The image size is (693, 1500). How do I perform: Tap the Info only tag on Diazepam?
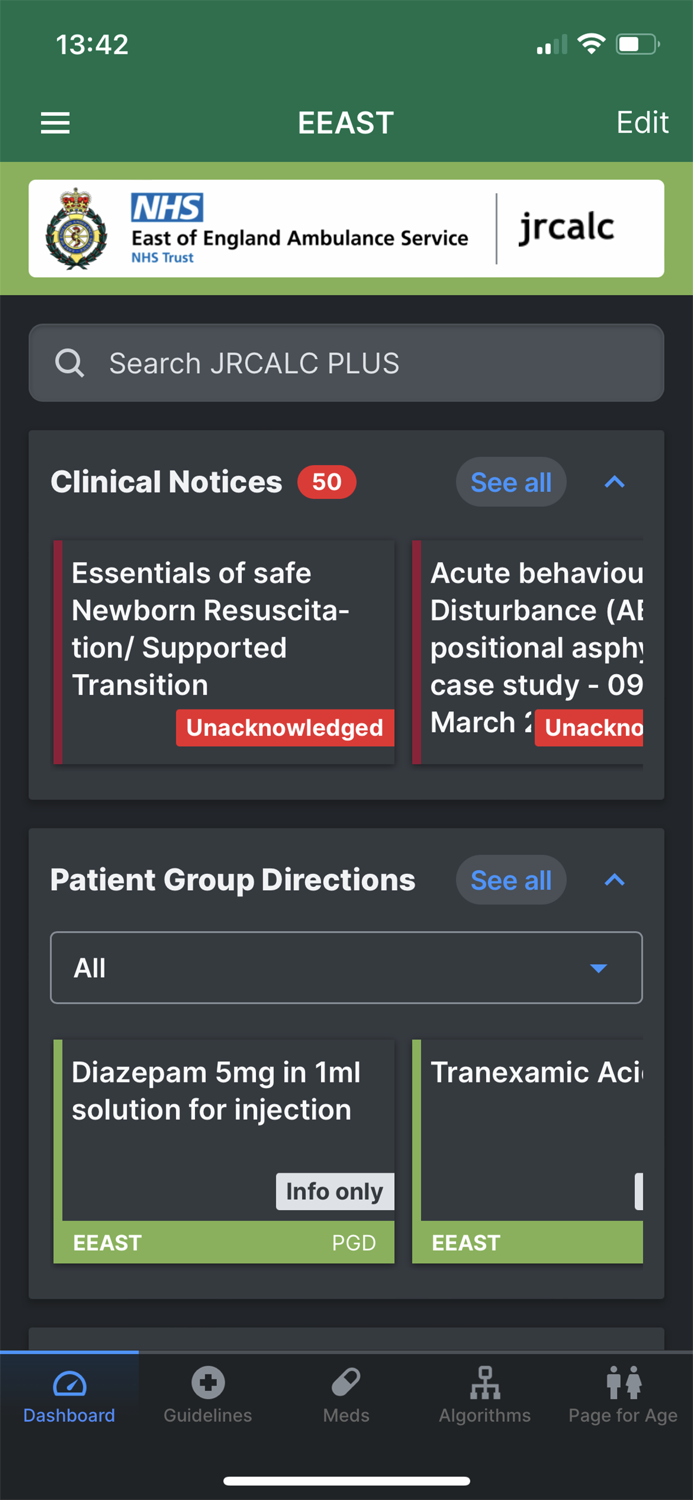click(x=334, y=1191)
